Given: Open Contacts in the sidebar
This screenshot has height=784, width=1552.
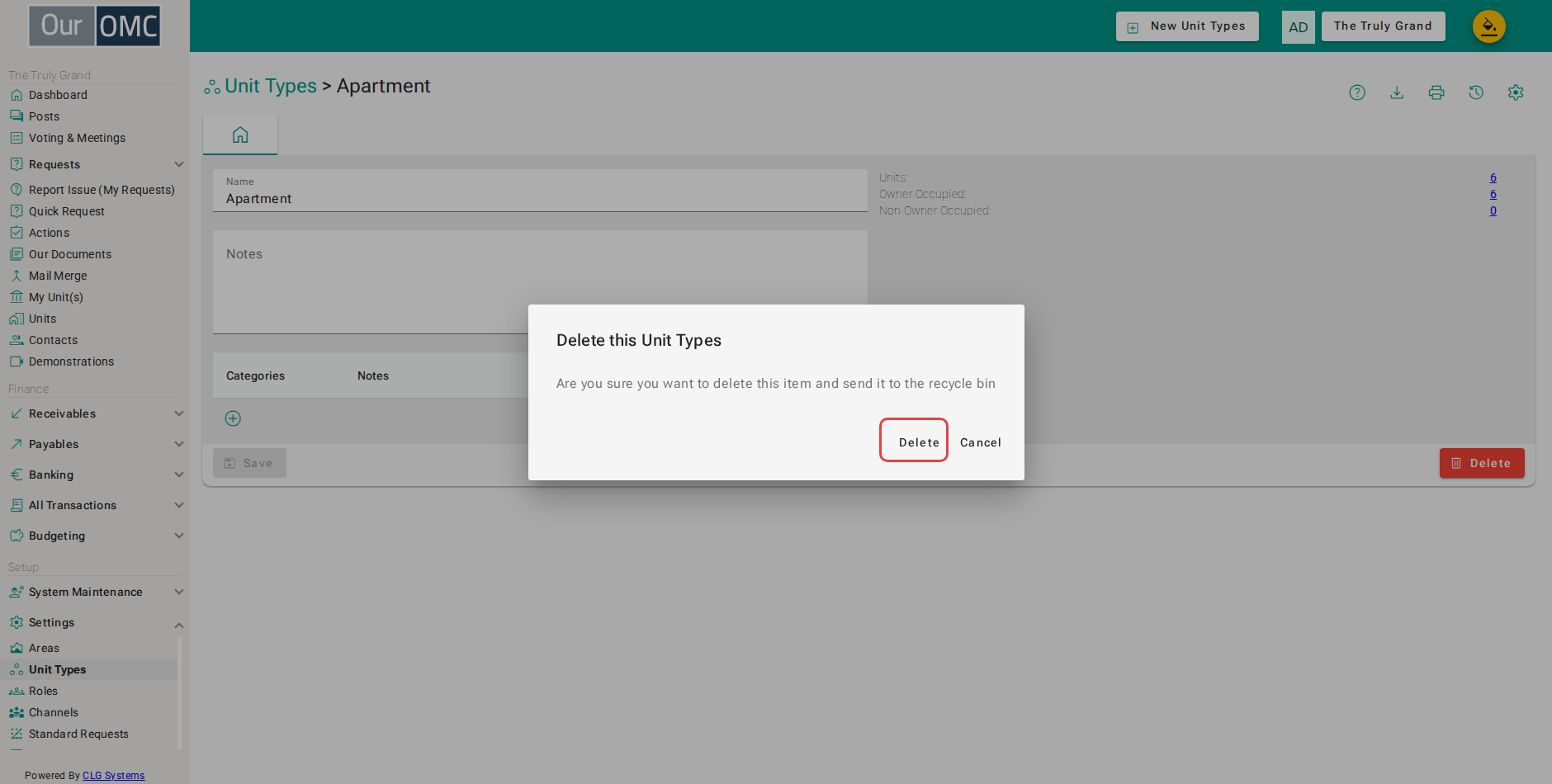Looking at the screenshot, I should point(53,340).
